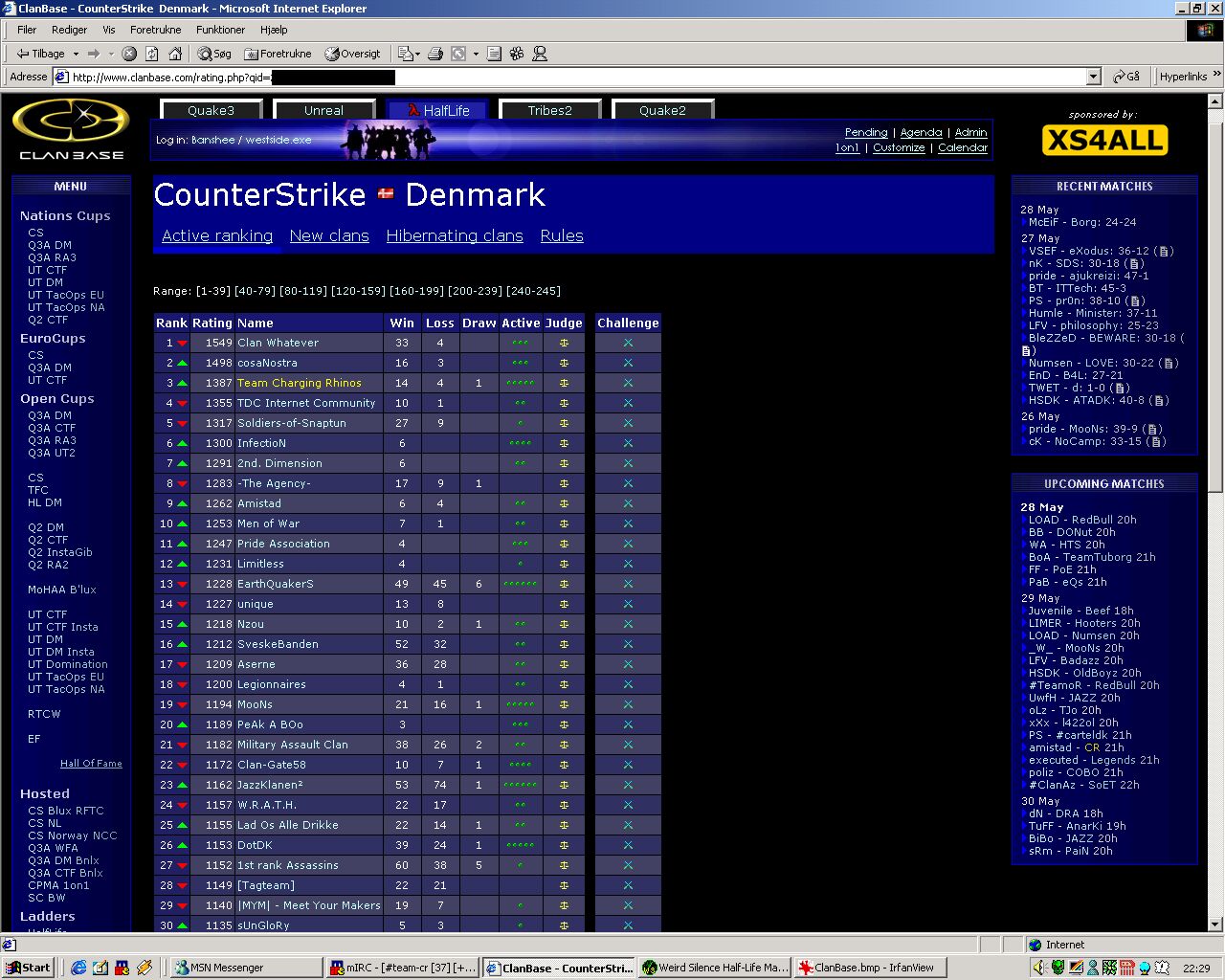This screenshot has width=1225, height=980.
Task: Click Challenge X icon for cosaNostra
Action: point(628,363)
